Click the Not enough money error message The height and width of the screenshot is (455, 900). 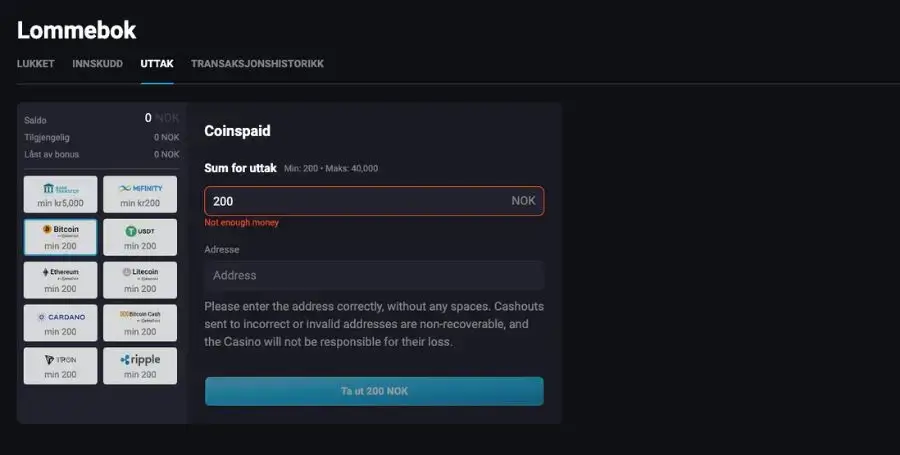coord(242,223)
